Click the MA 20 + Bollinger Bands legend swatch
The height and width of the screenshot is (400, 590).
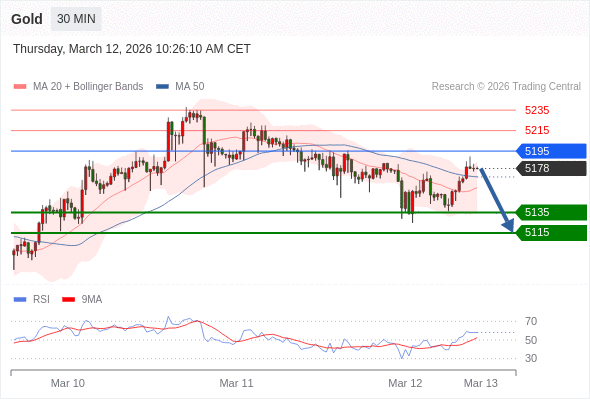coord(20,87)
